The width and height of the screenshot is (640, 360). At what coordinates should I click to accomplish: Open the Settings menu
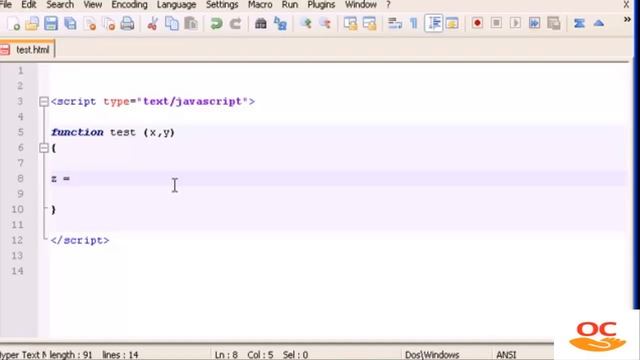pyautogui.click(x=222, y=5)
